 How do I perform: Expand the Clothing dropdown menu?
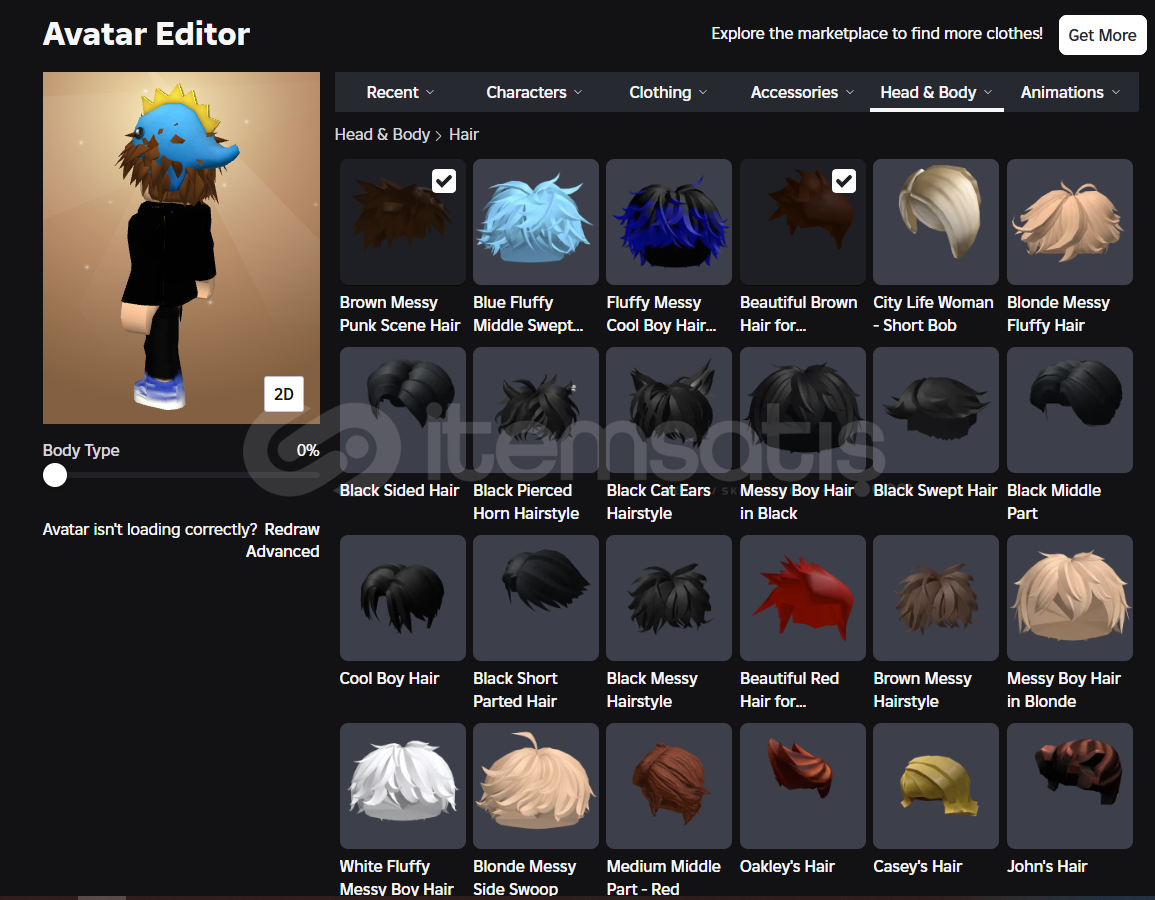click(x=668, y=92)
